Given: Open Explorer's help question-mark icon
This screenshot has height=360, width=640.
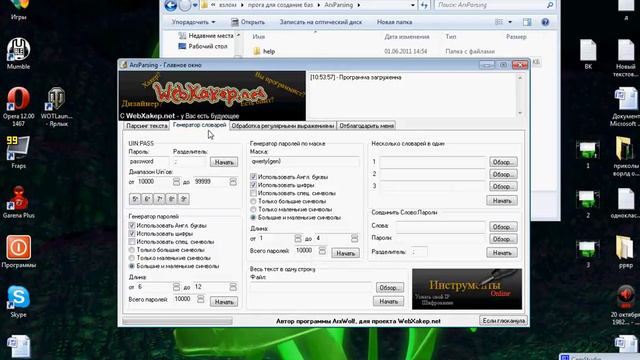Looking at the screenshot, I should tap(545, 22).
